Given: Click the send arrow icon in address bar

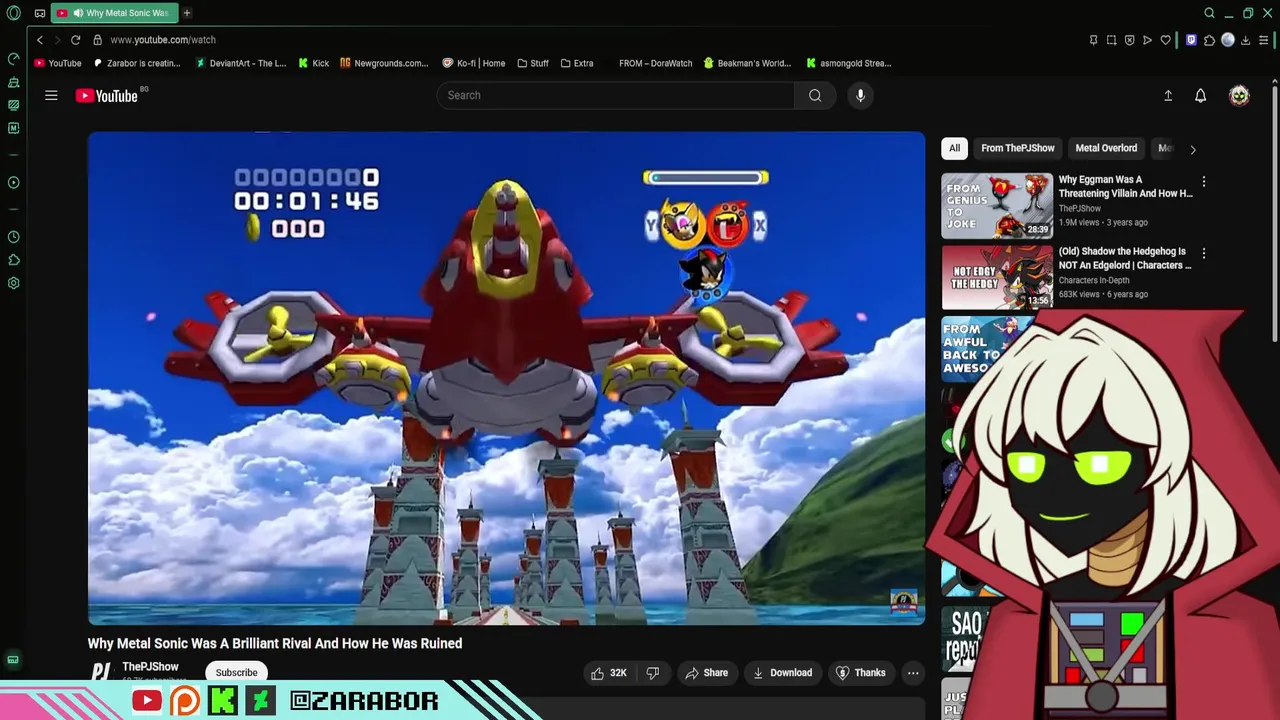Looking at the screenshot, I should pyautogui.click(x=1147, y=40).
